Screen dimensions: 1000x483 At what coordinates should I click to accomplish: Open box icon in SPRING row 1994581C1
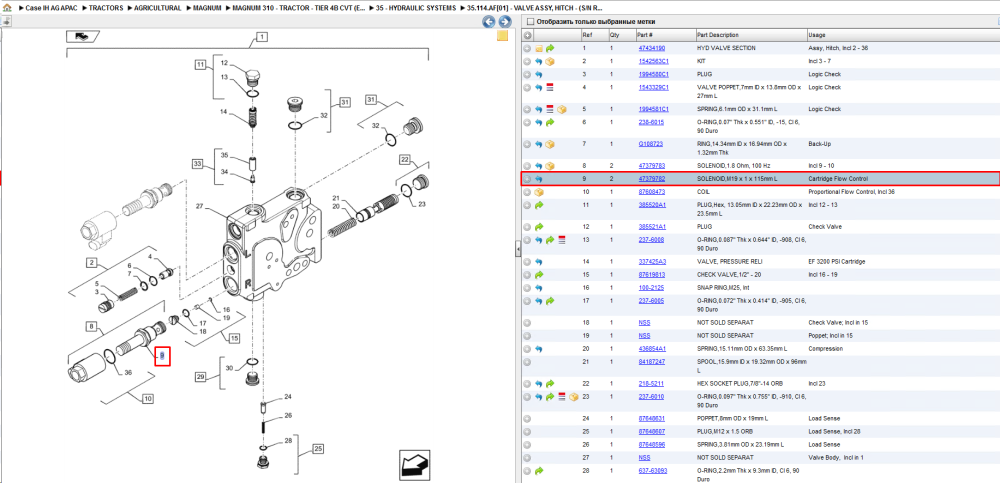click(x=561, y=109)
